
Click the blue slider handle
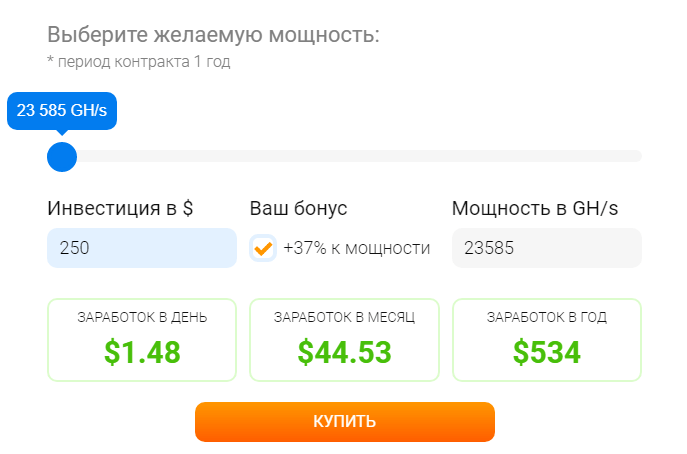[x=62, y=156]
